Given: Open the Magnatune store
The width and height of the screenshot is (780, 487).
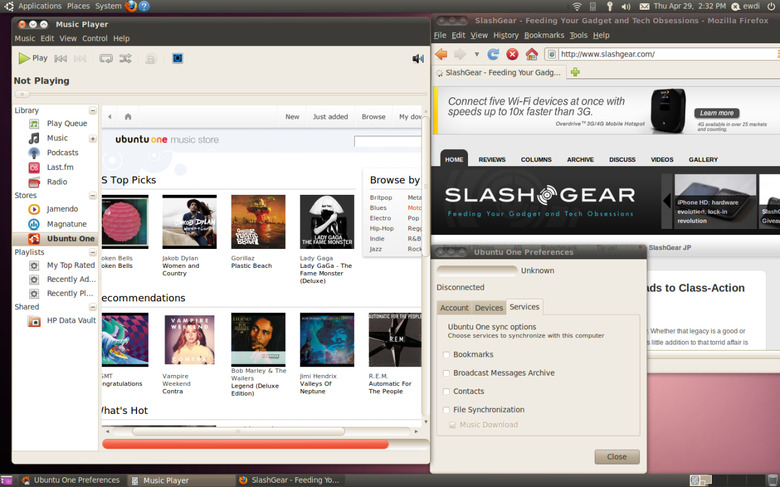Looking at the screenshot, I should (x=67, y=224).
